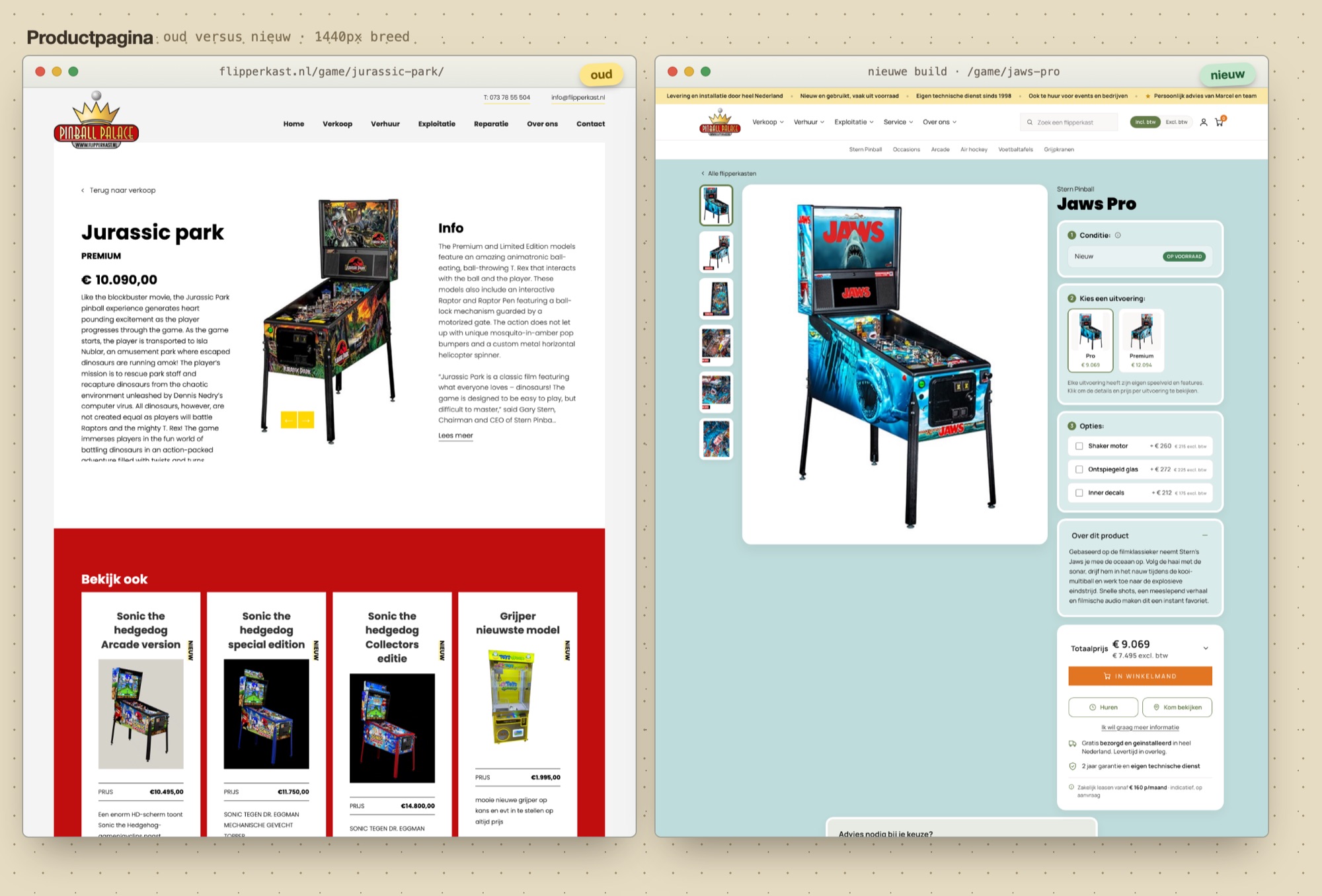The height and width of the screenshot is (896, 1322).
Task: Expand the Over ons dropdown in new build nav
Action: point(940,122)
